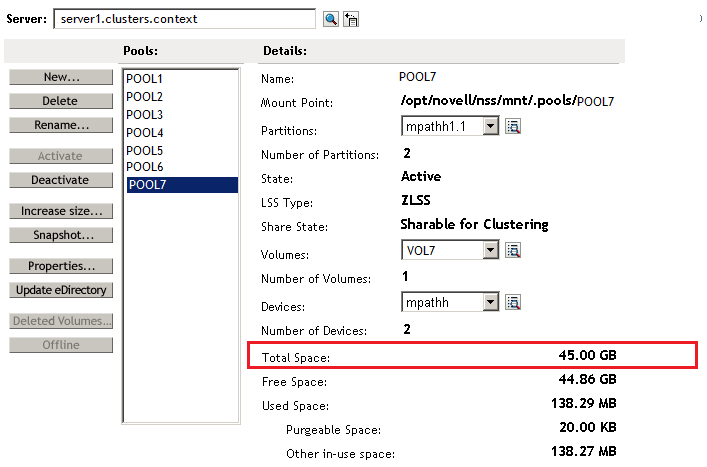Choose POOL5 from the Pools list
The height and width of the screenshot is (467, 707).
[x=144, y=150]
